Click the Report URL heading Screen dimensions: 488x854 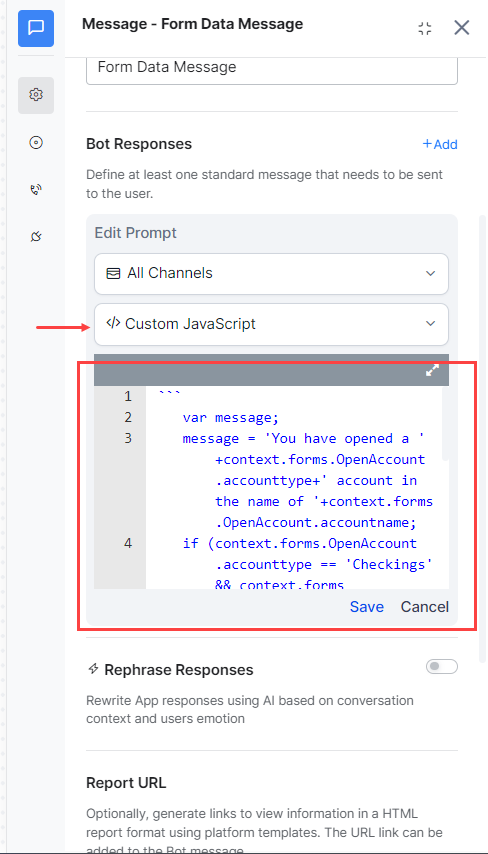(x=126, y=783)
